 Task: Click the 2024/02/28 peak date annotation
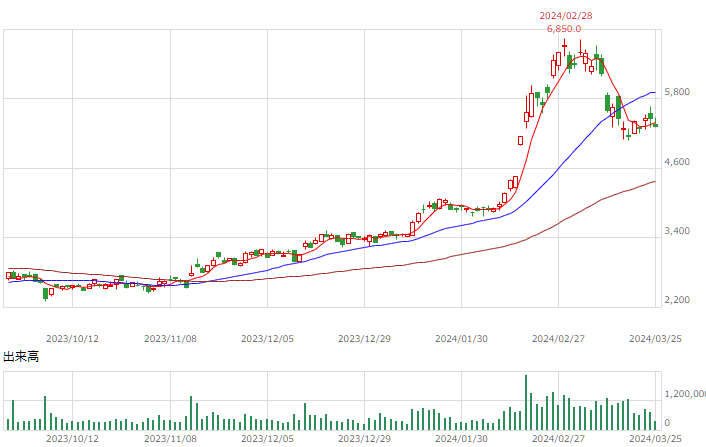[566, 16]
